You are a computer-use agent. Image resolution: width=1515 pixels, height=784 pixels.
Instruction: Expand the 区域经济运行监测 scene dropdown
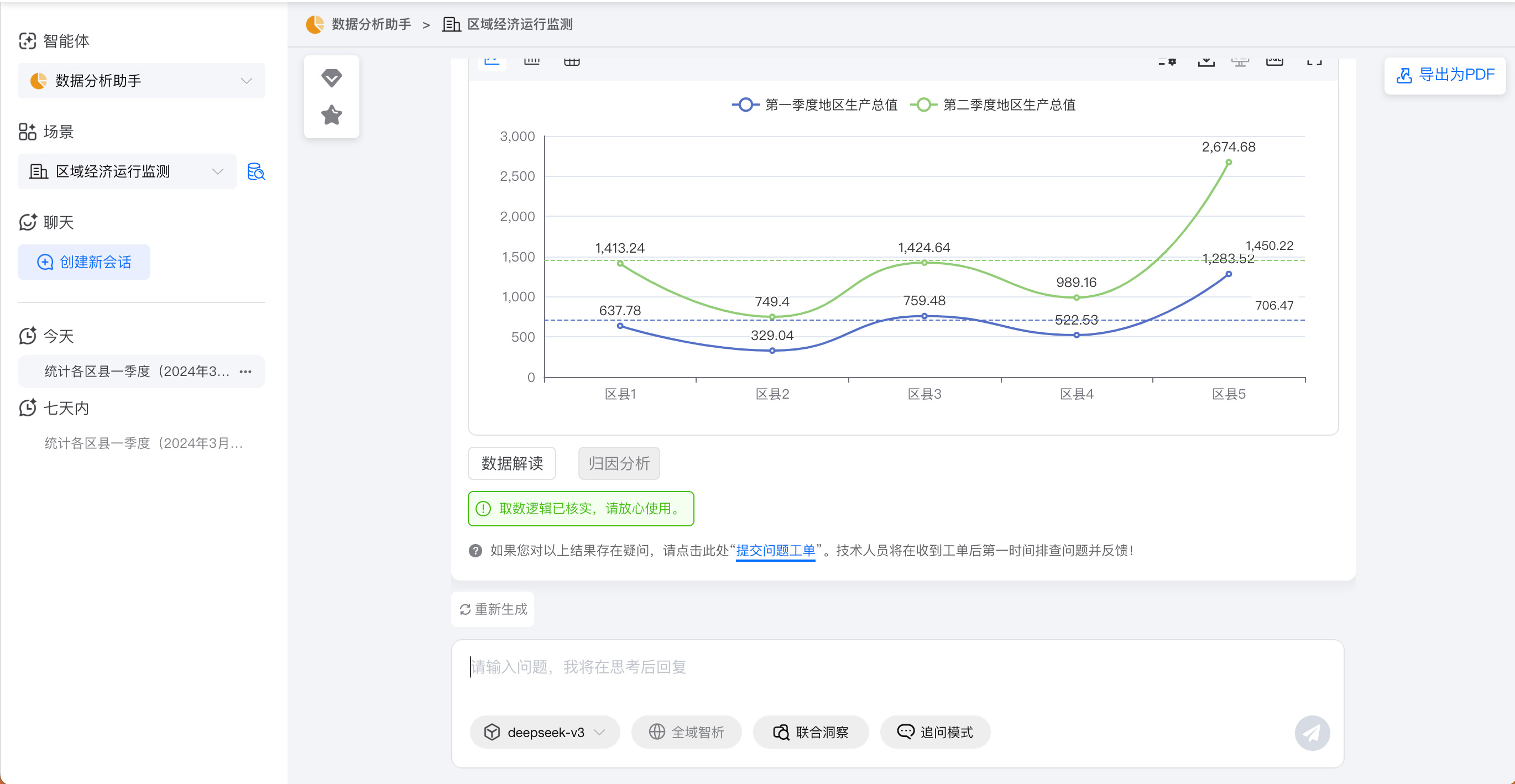pyautogui.click(x=127, y=172)
